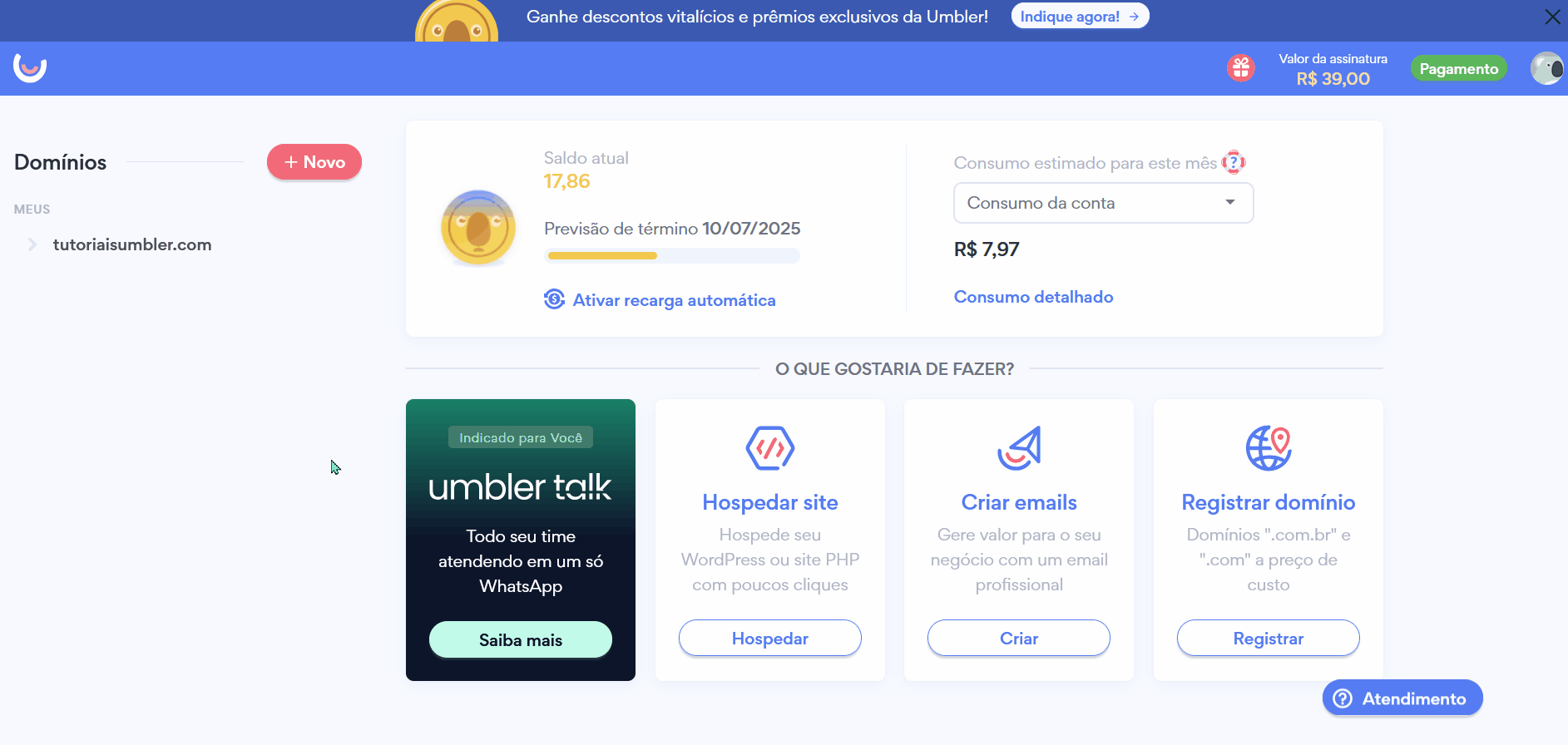Click the Pagamento button
Image resolution: width=1568 pixels, height=745 pixels.
click(1458, 69)
